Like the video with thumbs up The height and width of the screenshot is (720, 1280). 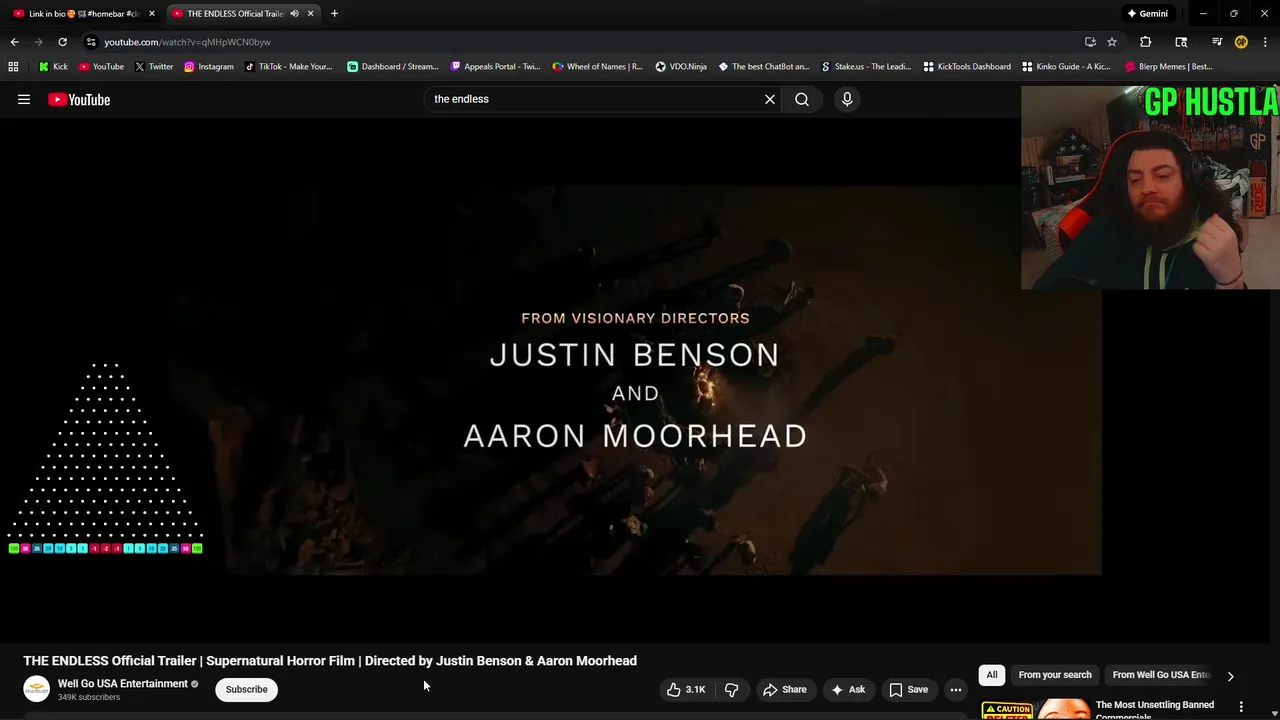point(686,689)
